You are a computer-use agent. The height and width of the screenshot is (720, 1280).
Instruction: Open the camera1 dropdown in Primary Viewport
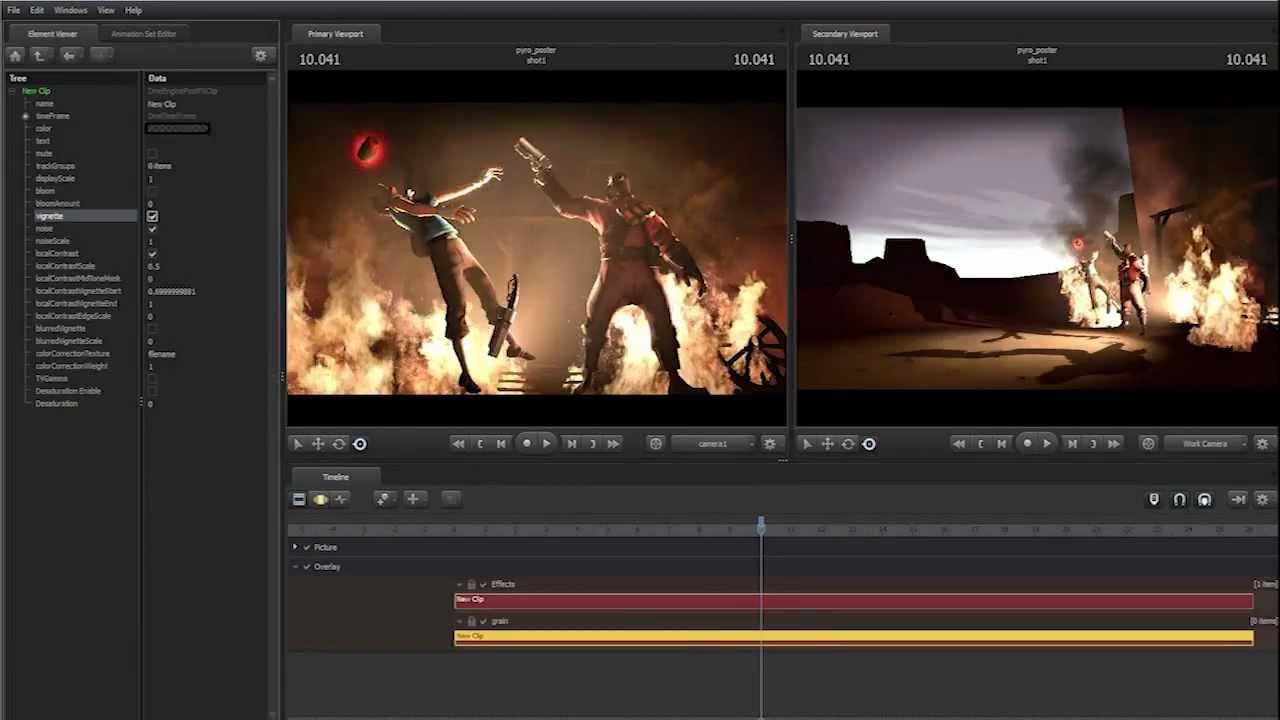(713, 444)
